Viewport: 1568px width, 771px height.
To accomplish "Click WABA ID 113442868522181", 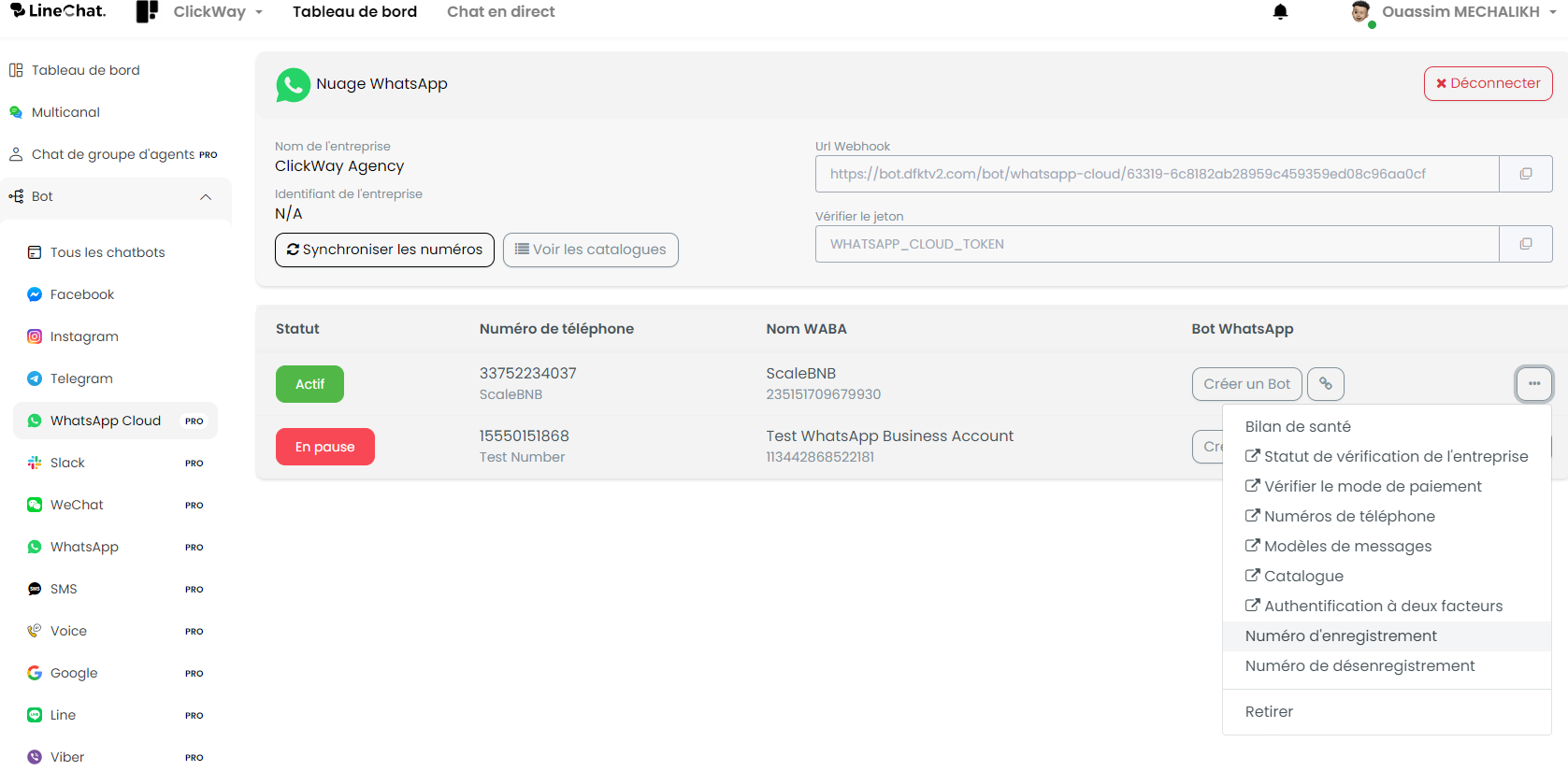I will point(820,457).
